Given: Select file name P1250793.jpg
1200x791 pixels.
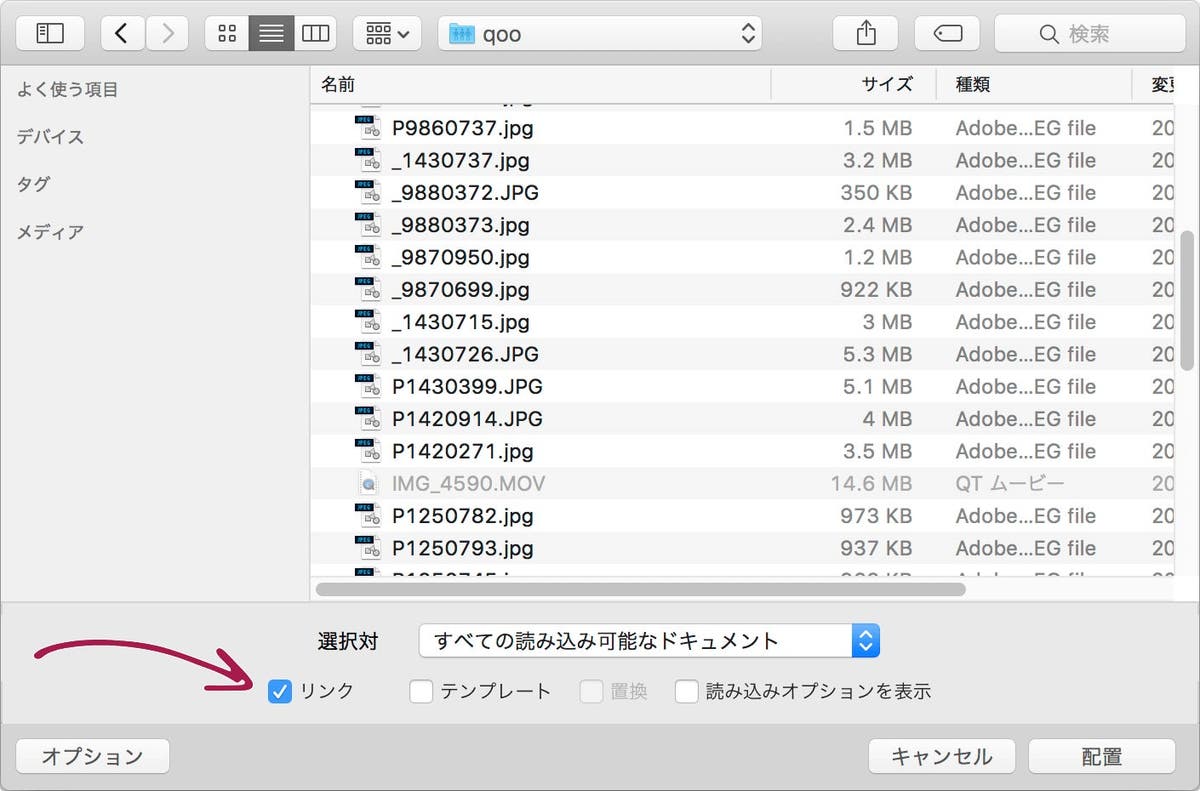Looking at the screenshot, I should pyautogui.click(x=462, y=548).
